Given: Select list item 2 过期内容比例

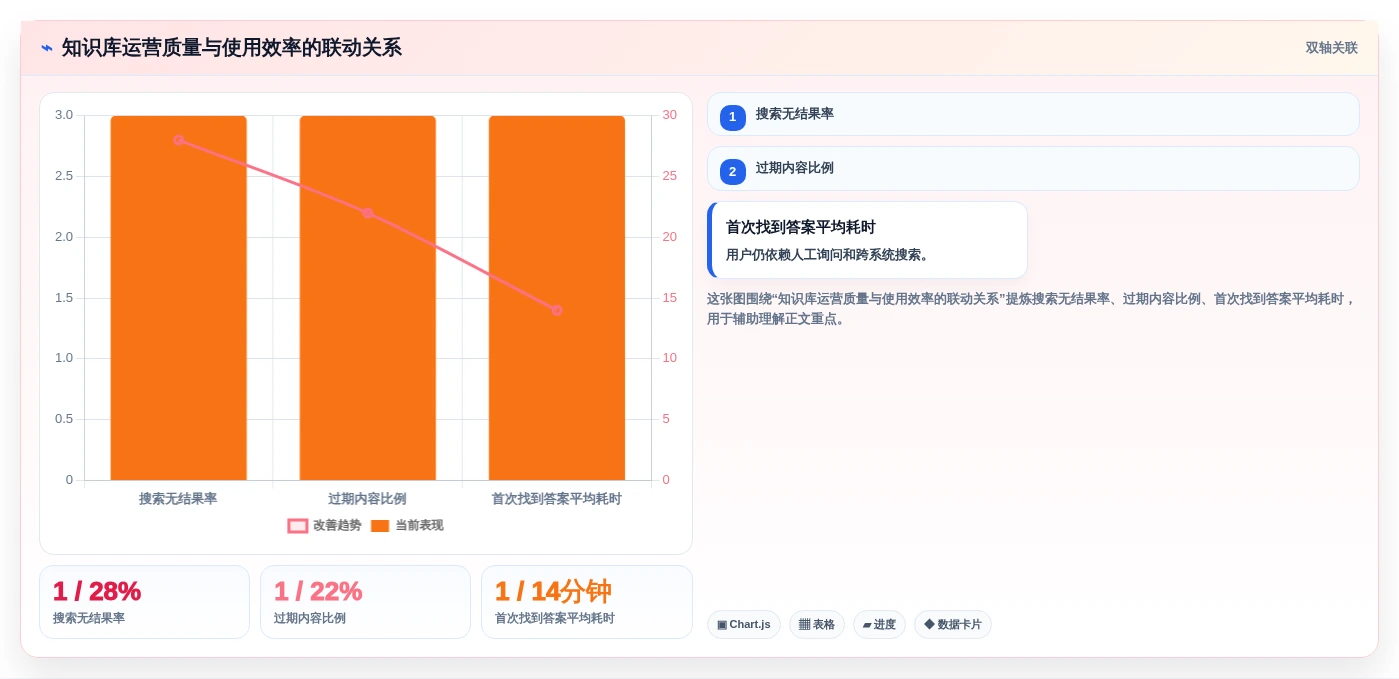Looking at the screenshot, I should coord(1033,169).
